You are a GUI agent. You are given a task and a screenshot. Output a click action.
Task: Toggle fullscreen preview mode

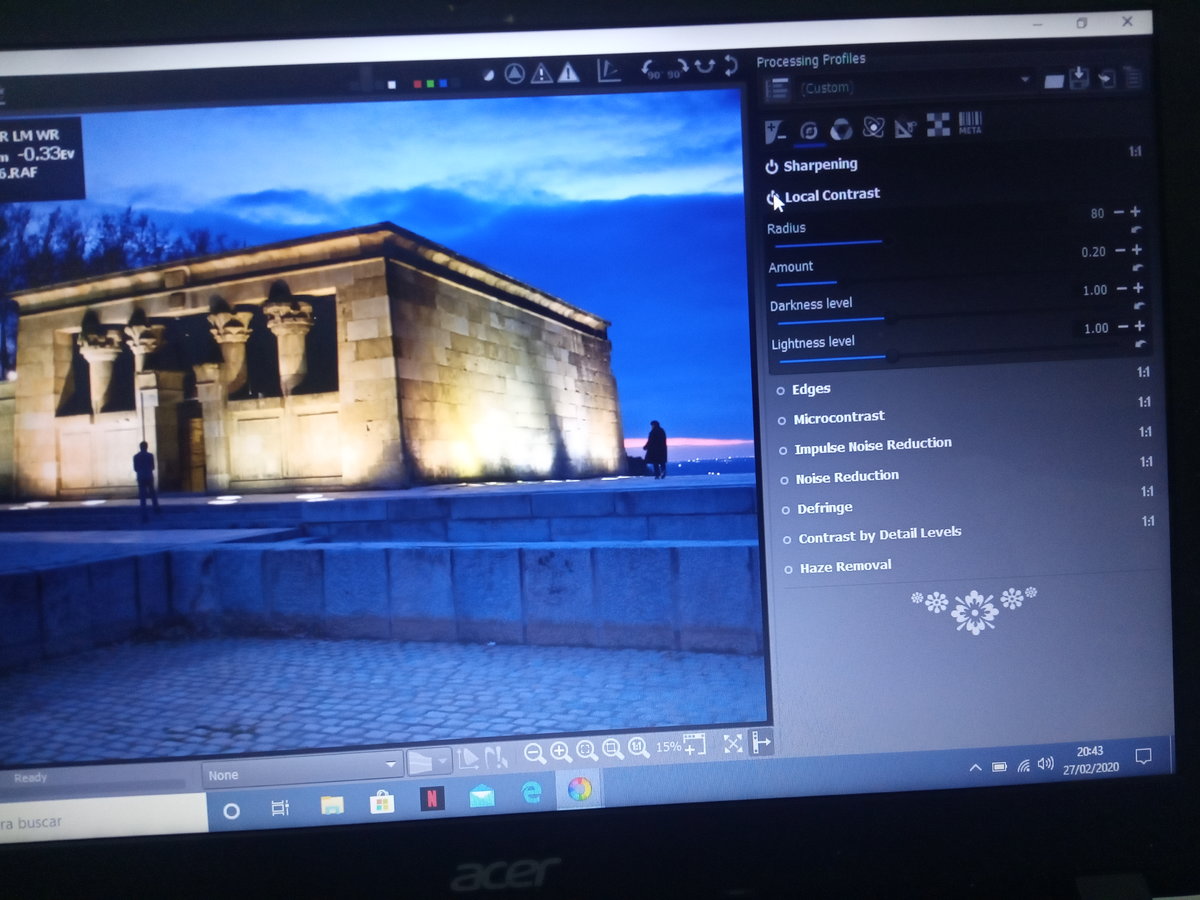733,743
